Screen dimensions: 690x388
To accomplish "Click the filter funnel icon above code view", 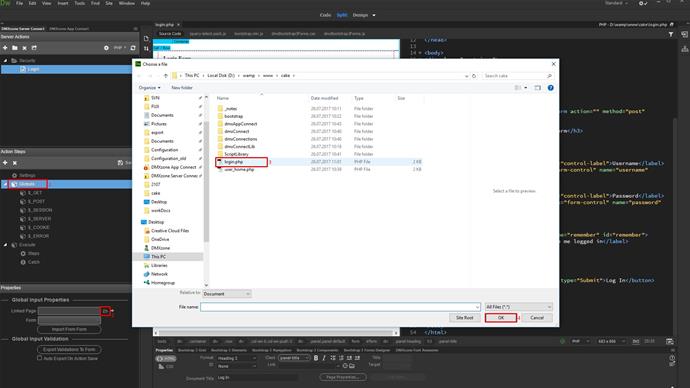I will (671, 34).
